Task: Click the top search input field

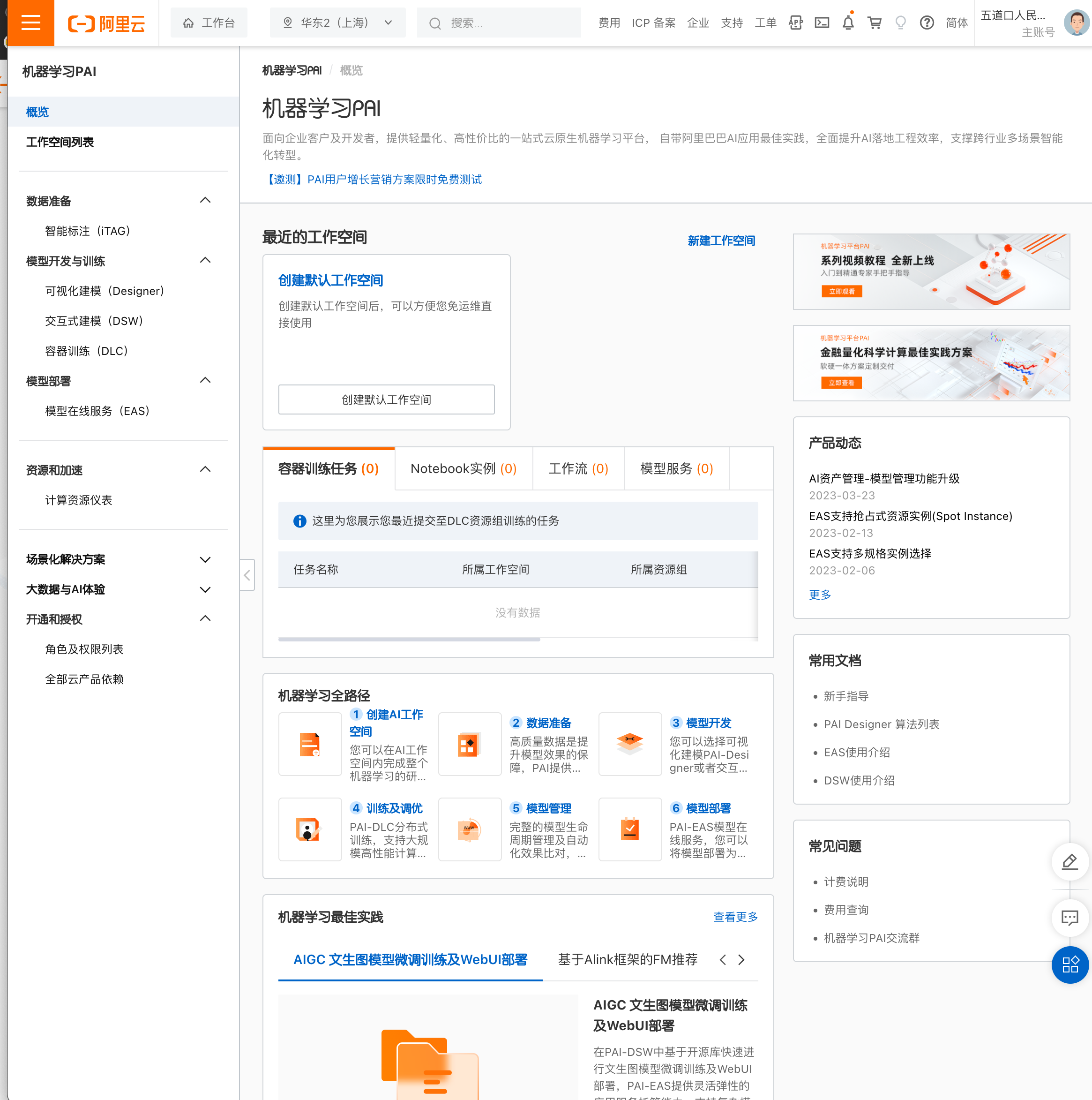Action: [499, 23]
